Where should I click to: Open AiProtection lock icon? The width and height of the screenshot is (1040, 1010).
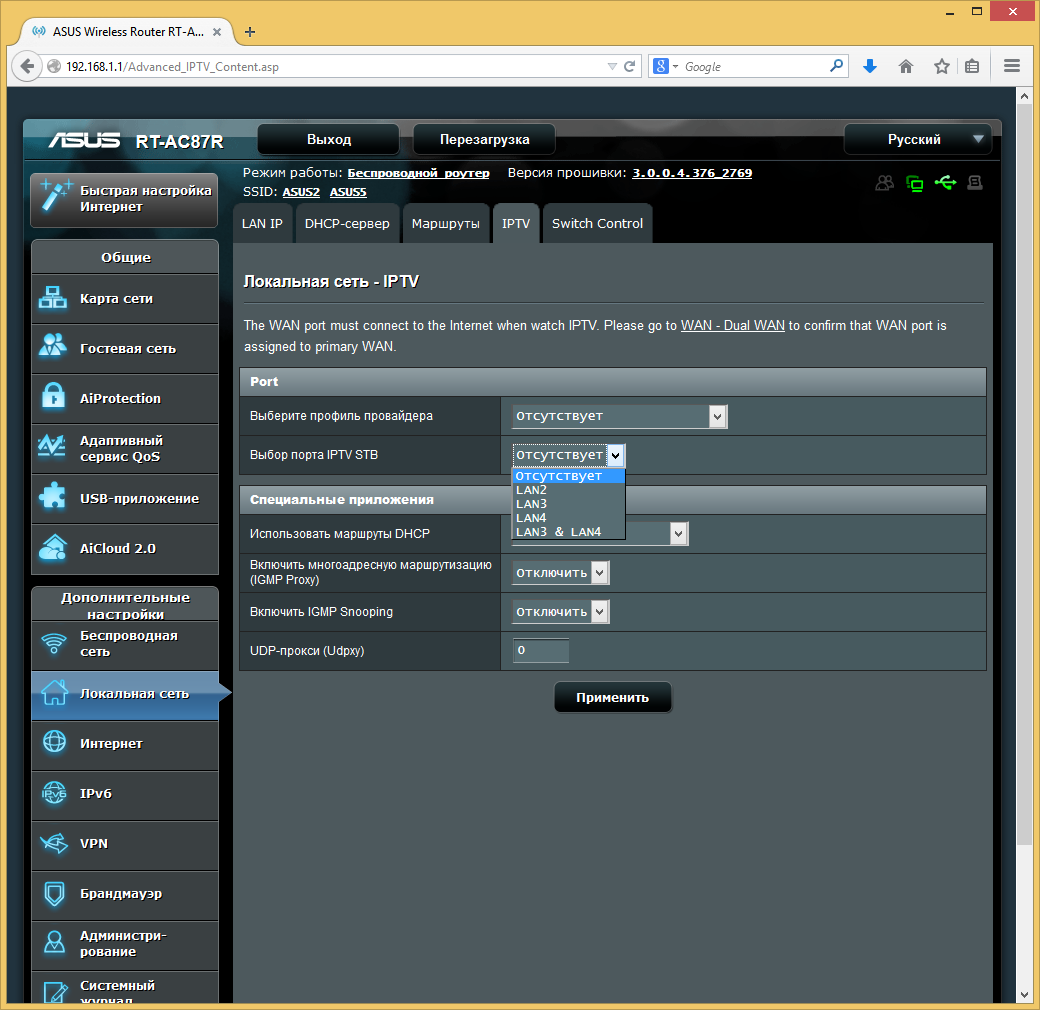tap(53, 396)
